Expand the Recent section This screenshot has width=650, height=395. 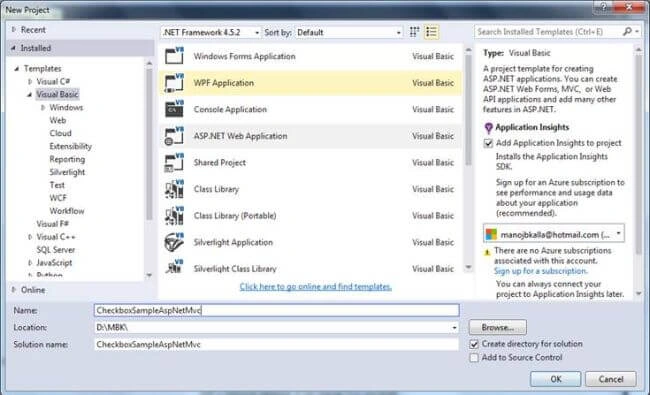click(14, 29)
